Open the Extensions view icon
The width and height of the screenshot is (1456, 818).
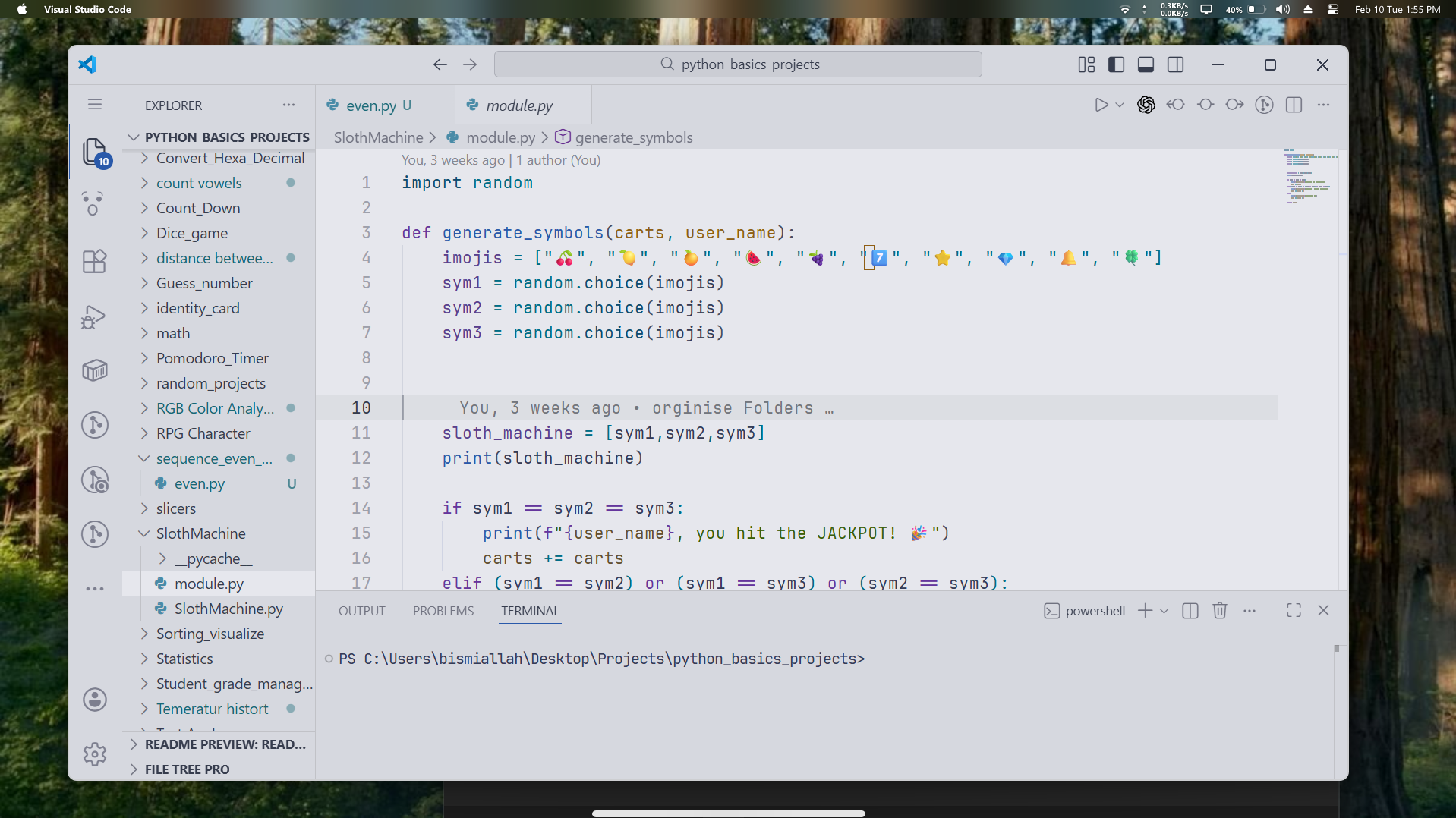point(94,261)
